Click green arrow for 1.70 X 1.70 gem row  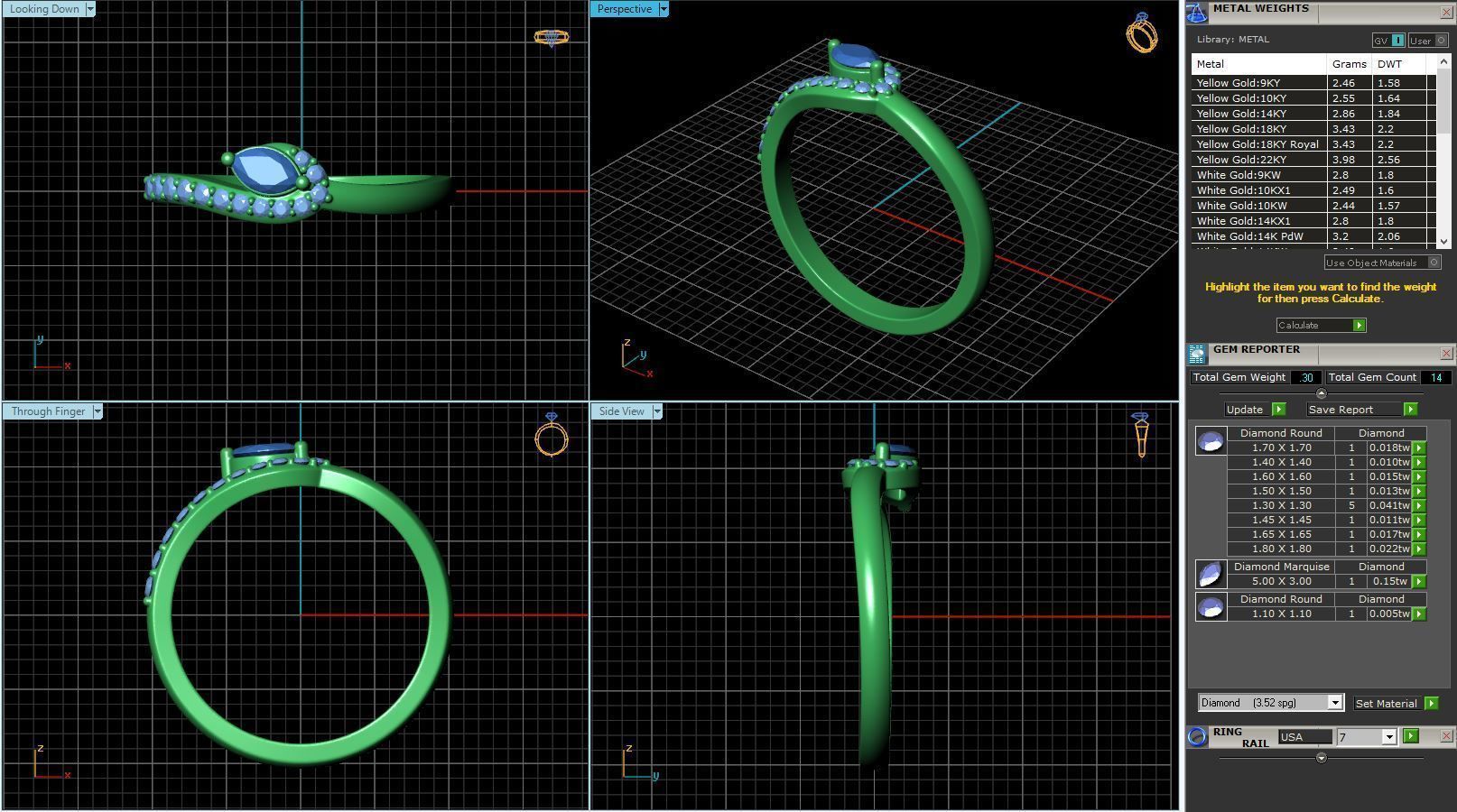coord(1419,448)
